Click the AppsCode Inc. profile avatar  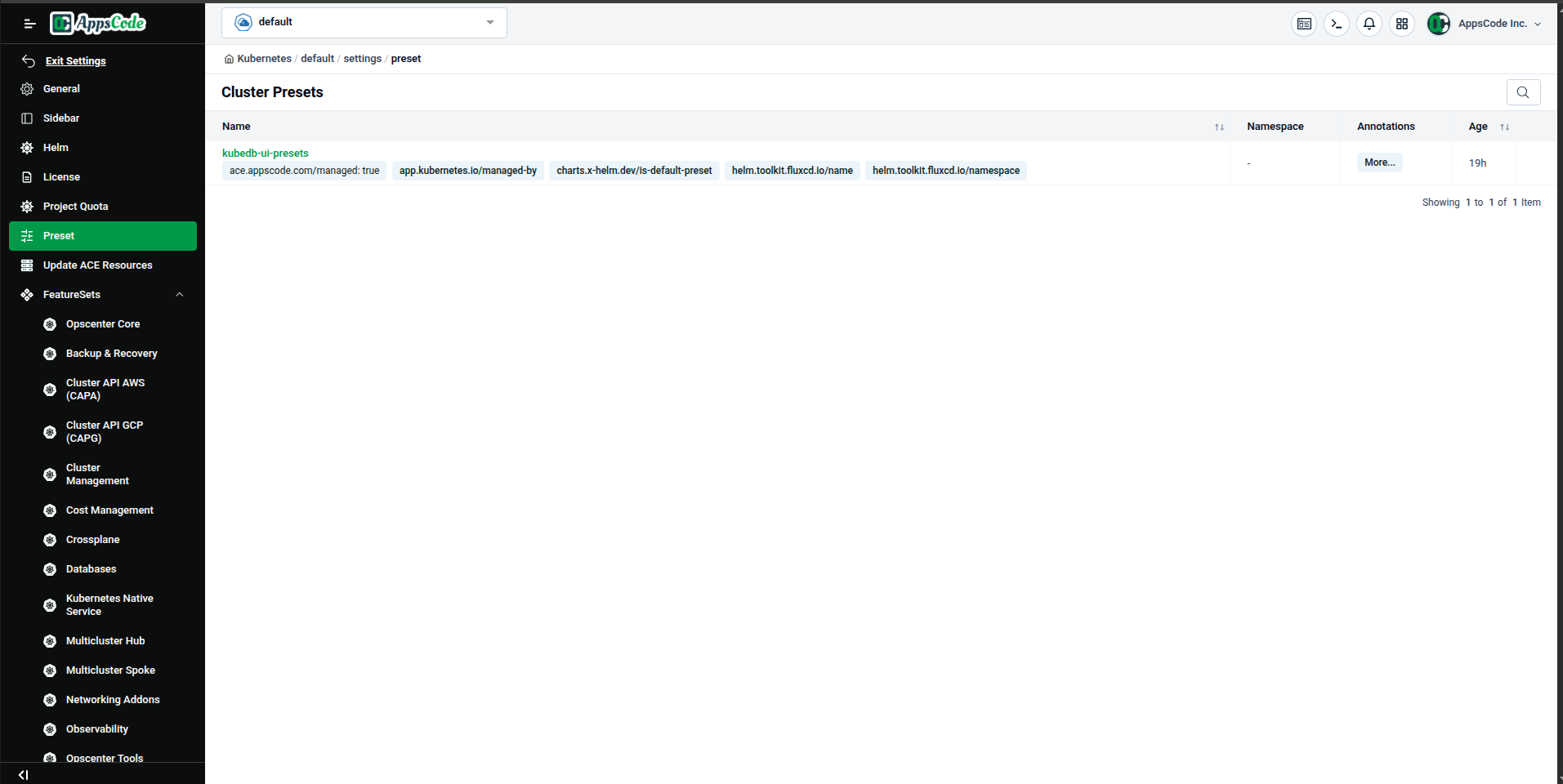(x=1439, y=24)
